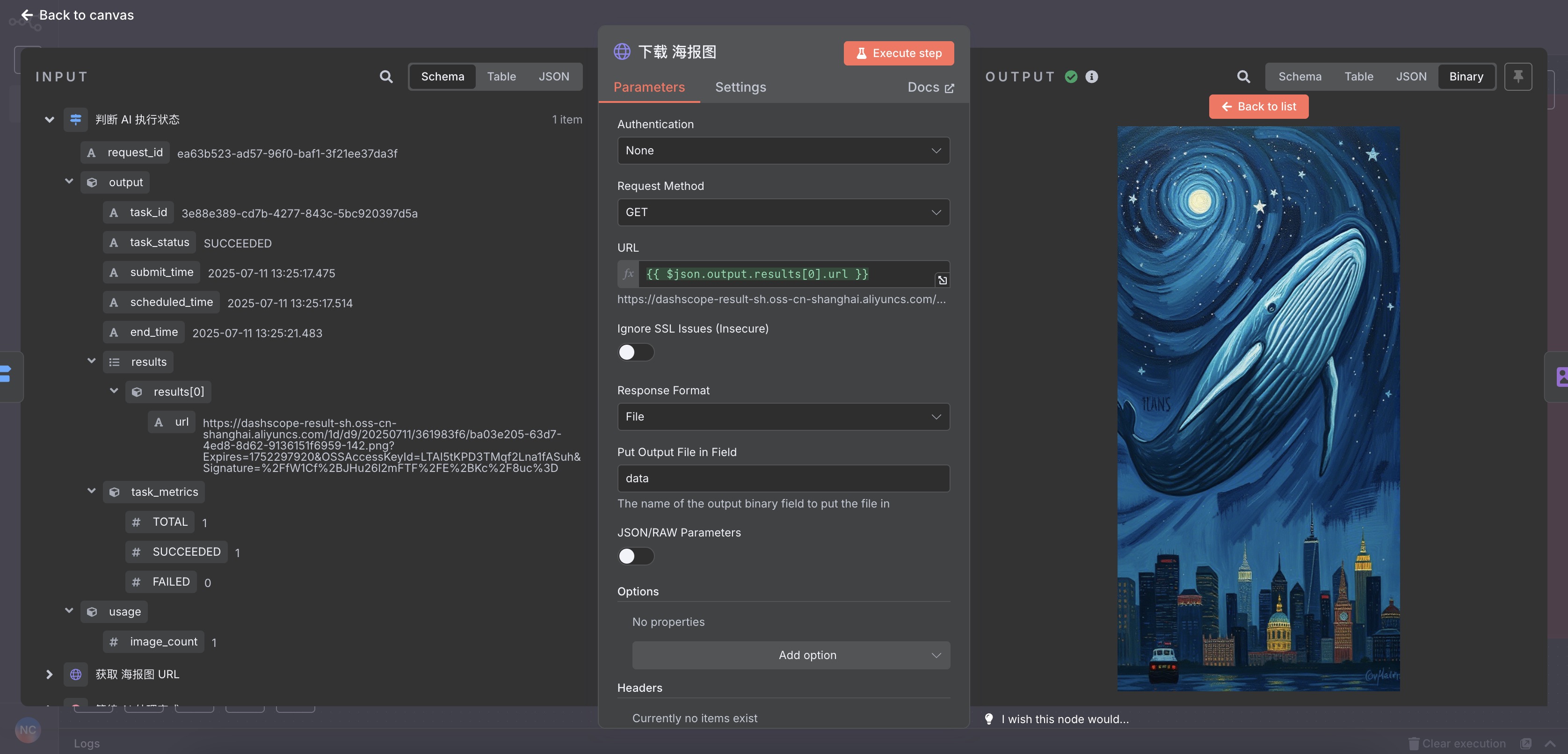Select output Schema view
This screenshot has width=1568, height=754.
click(x=1299, y=77)
